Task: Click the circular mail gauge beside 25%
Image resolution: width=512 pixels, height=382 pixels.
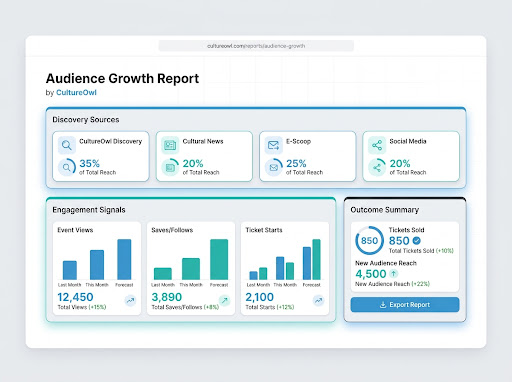Action: (274, 167)
